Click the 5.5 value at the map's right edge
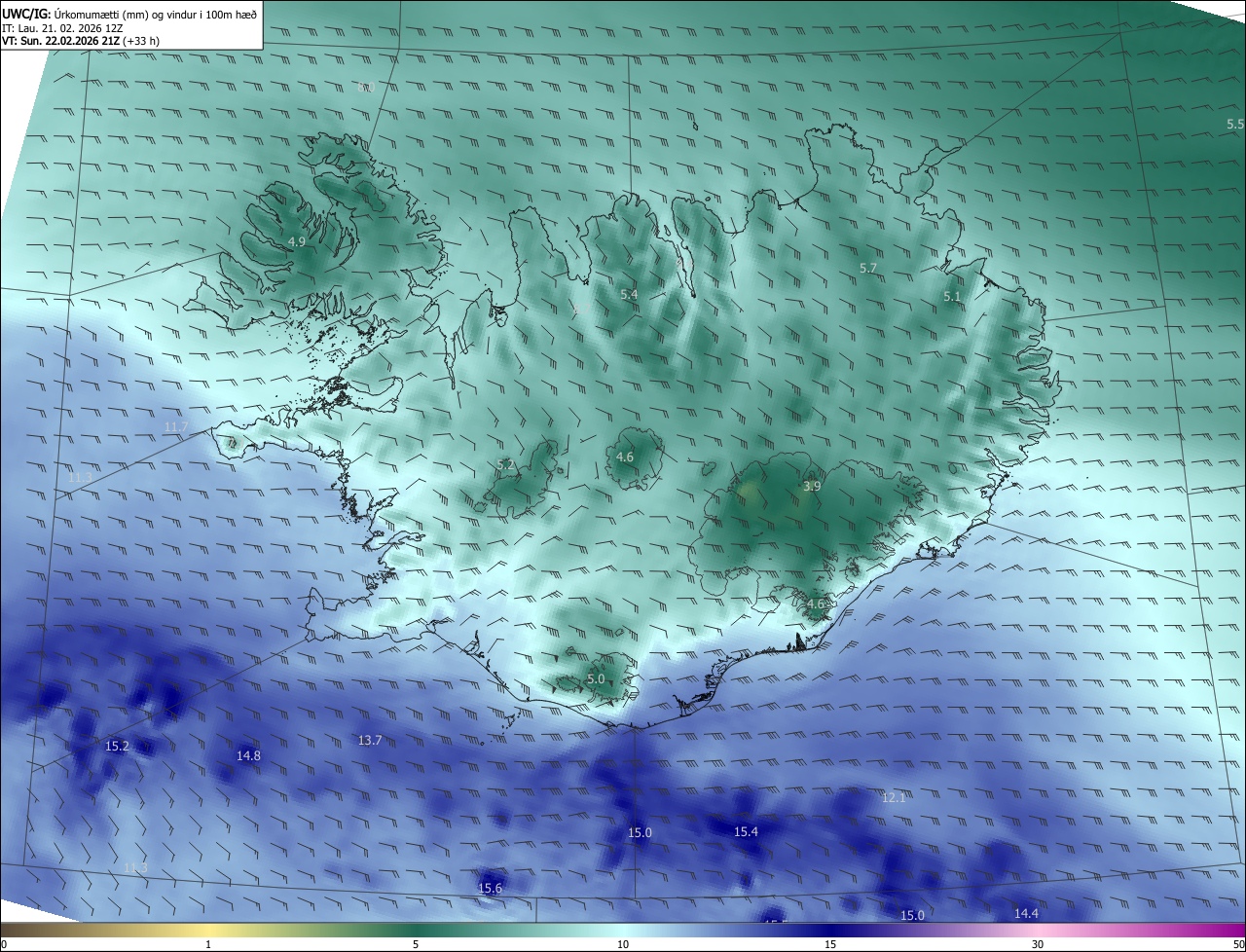Viewport: 1246px width, 952px height. 1235,125
